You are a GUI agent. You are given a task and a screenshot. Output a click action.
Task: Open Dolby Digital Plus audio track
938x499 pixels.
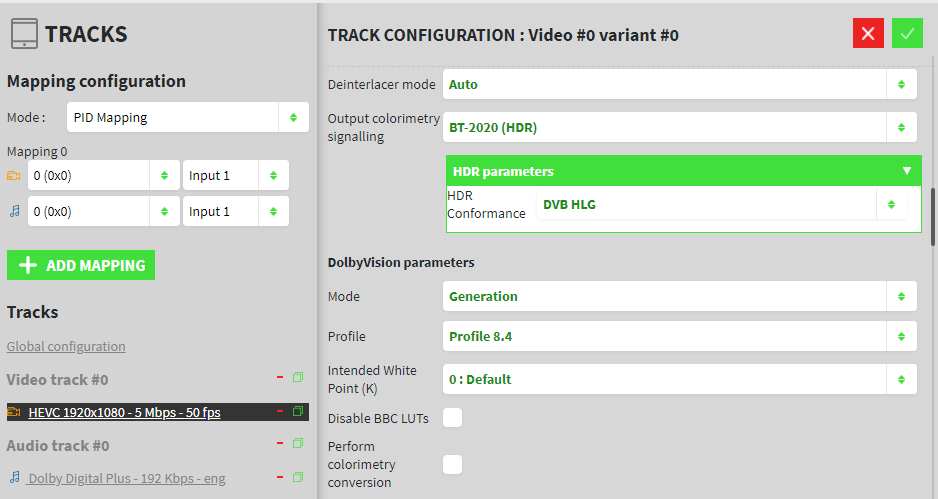pos(126,478)
